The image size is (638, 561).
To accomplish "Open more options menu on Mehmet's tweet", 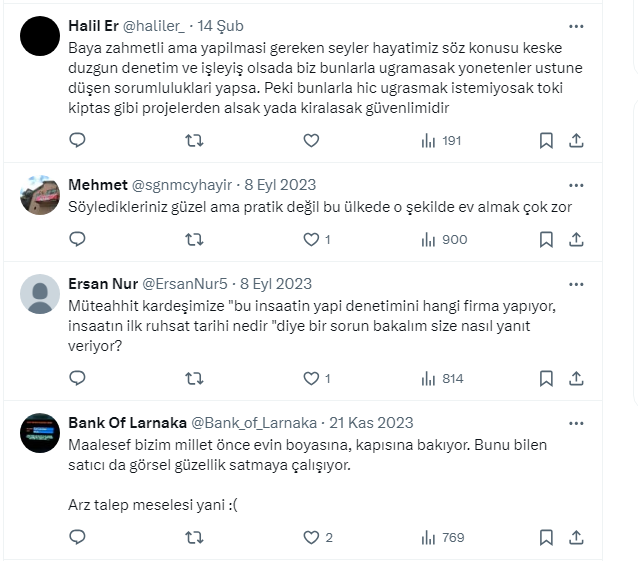I will pos(575,185).
